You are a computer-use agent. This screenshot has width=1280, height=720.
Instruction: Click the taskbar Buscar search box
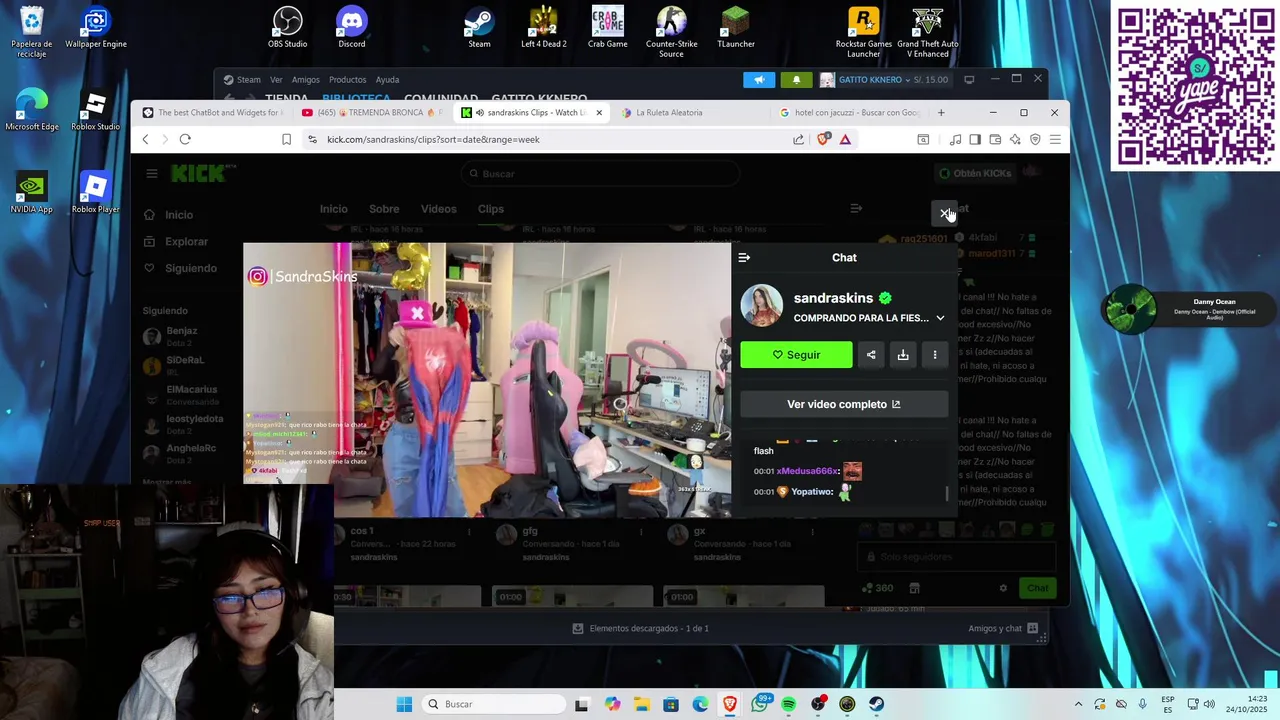point(493,704)
